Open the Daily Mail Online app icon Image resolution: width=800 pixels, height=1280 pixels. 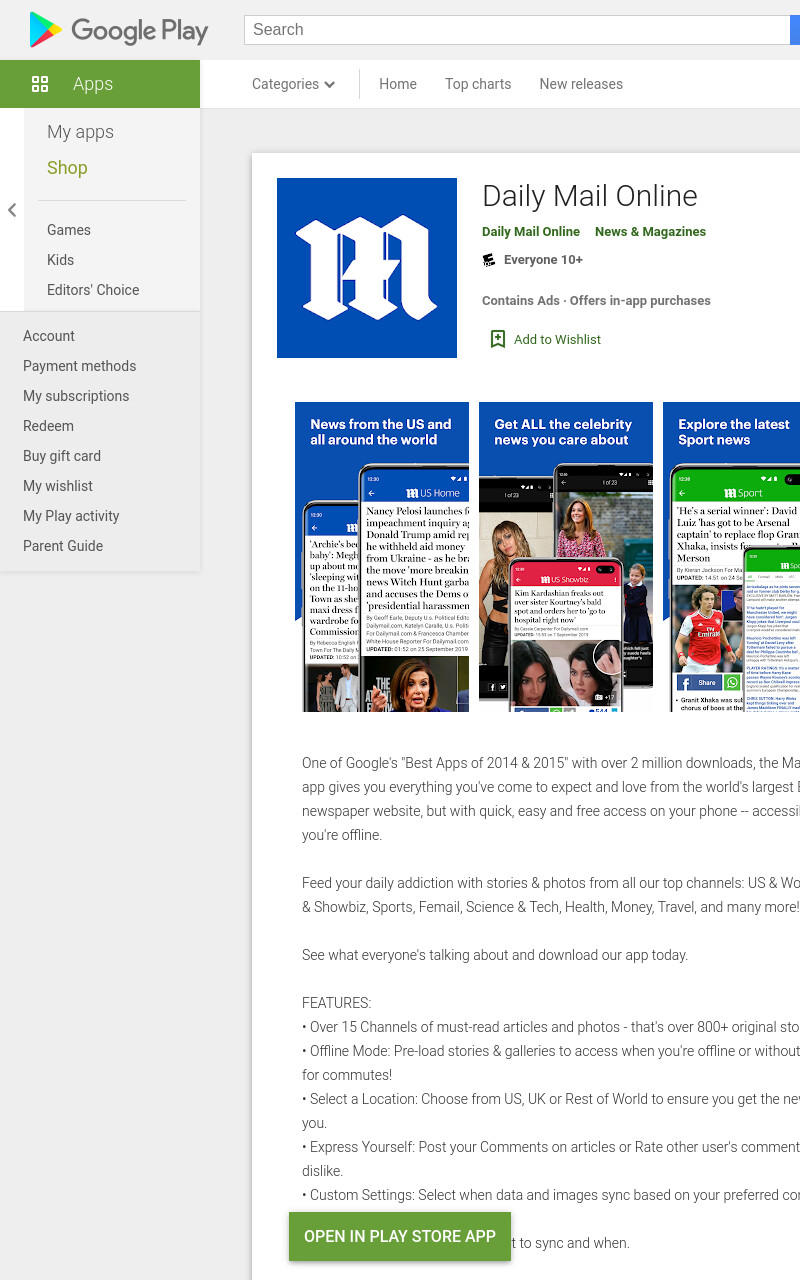367,268
